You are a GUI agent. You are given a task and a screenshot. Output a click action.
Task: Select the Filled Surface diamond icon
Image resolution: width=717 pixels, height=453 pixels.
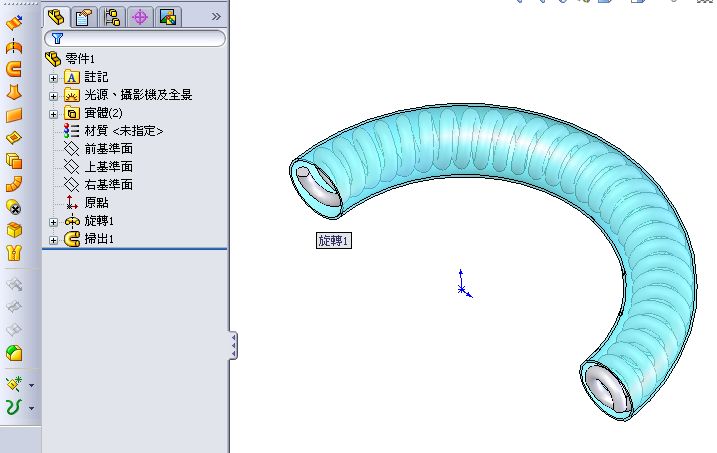(x=14, y=138)
